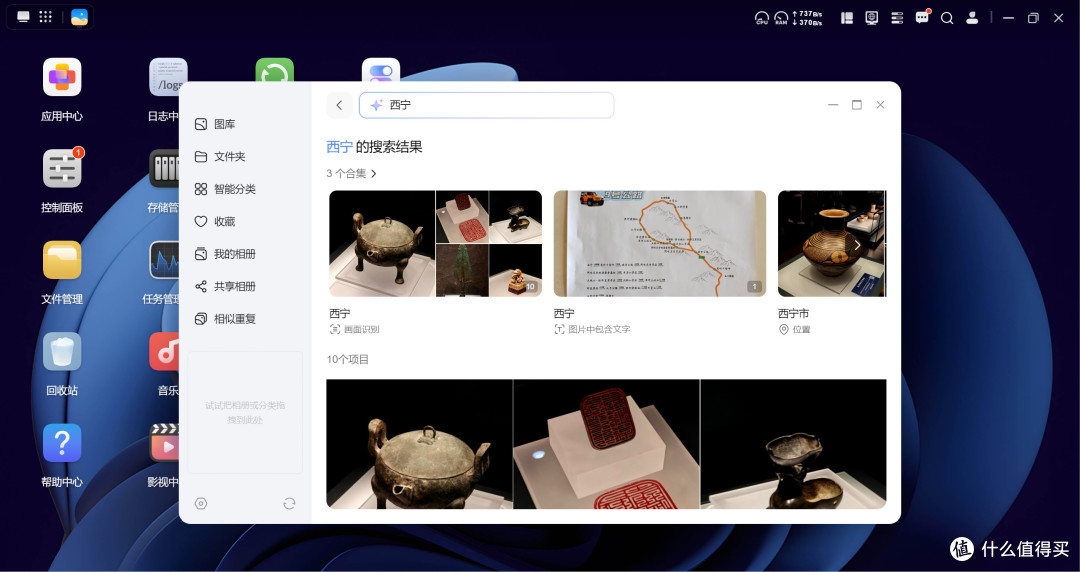
Task: Open the message notifications icon
Action: point(922,17)
